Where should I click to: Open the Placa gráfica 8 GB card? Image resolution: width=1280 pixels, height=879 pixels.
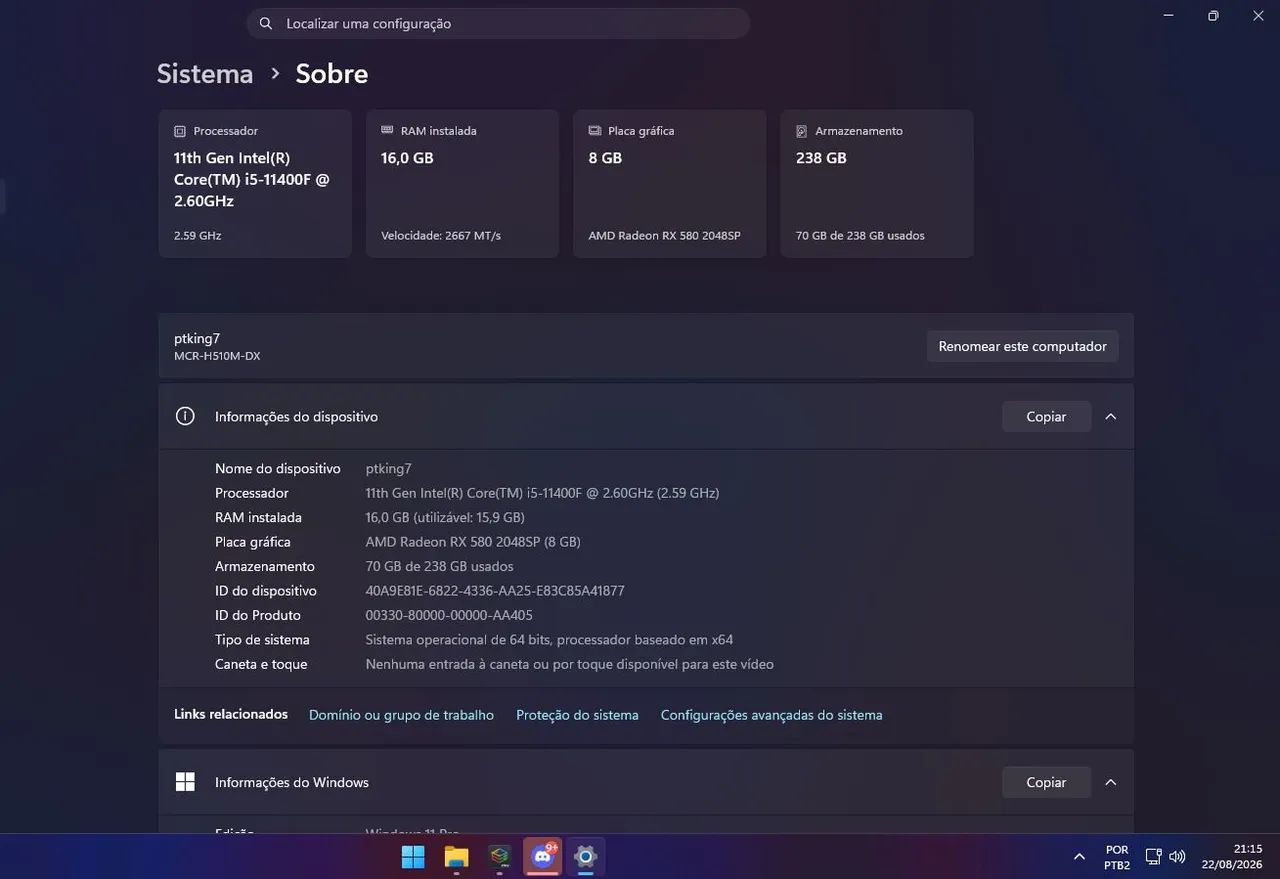coord(670,184)
